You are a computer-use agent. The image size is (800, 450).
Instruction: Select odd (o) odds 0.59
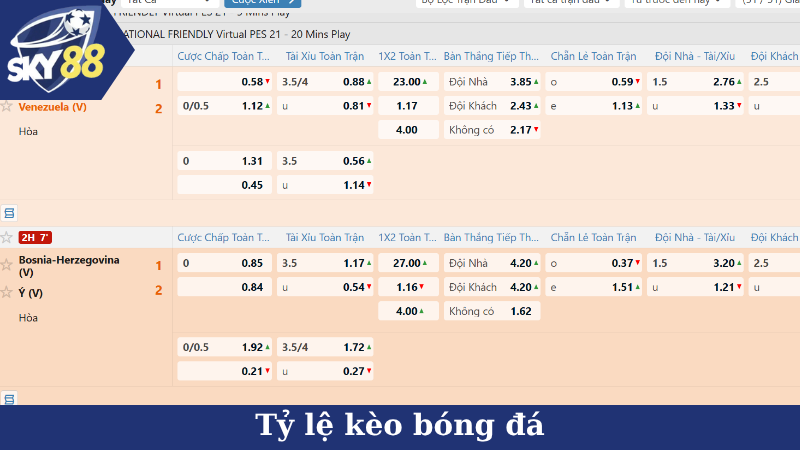point(593,82)
